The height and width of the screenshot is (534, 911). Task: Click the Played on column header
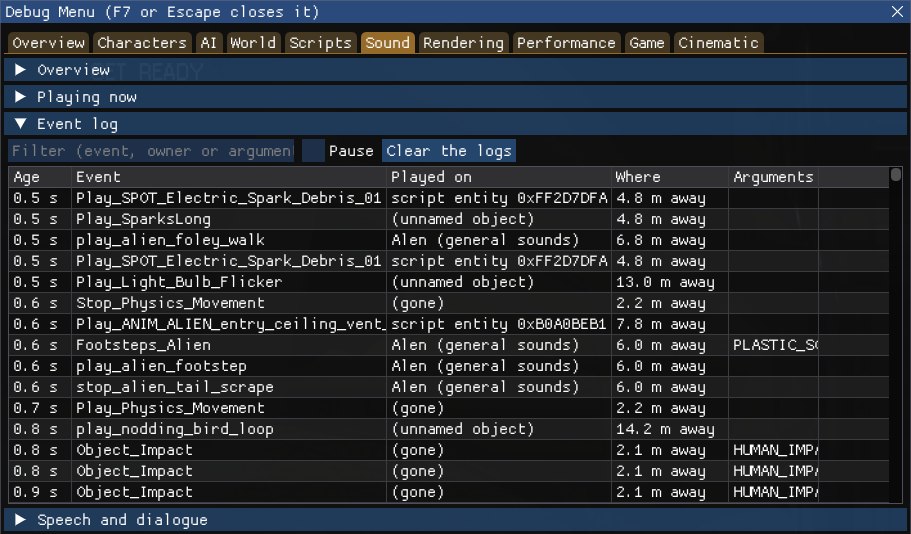tap(499, 177)
